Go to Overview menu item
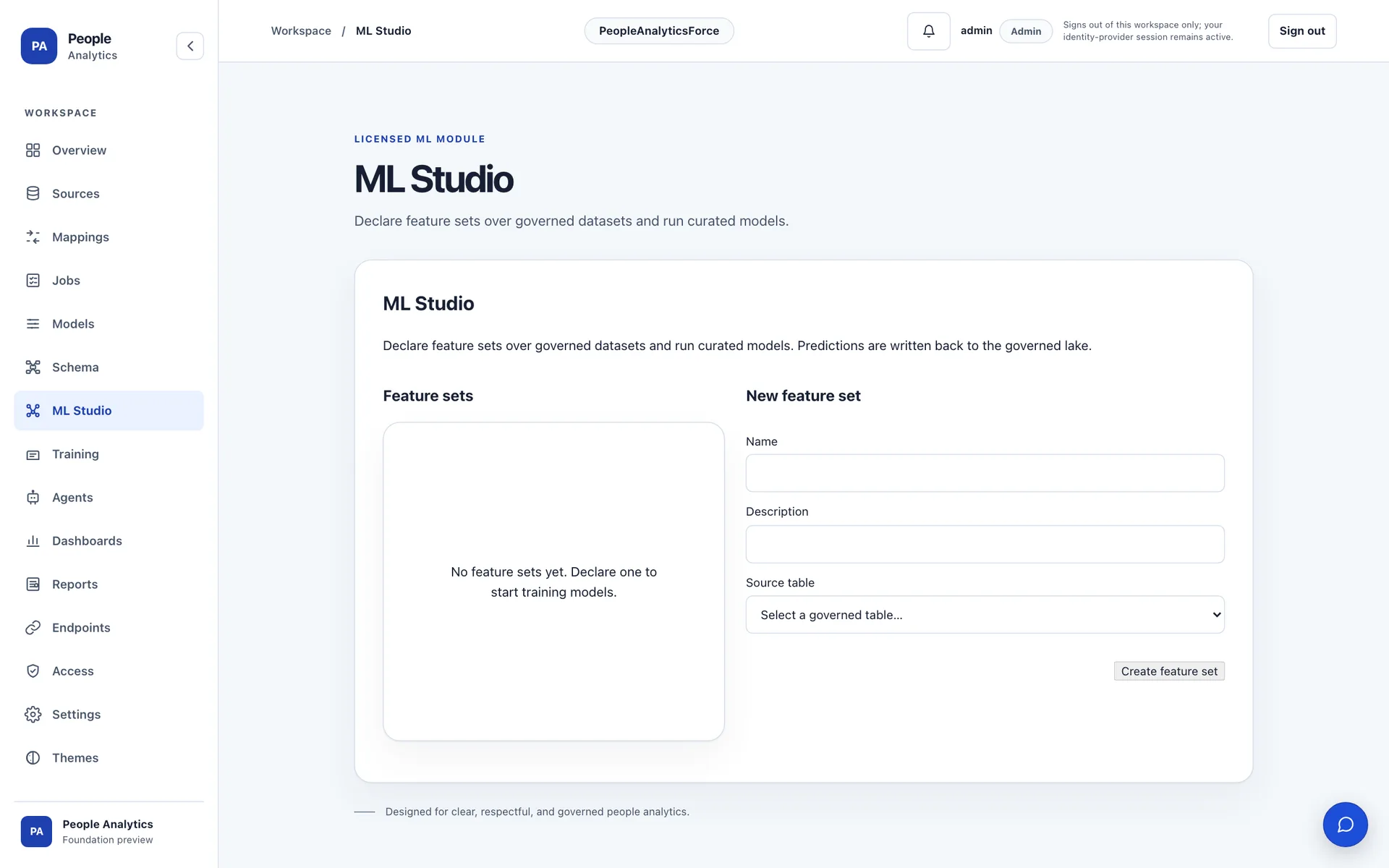Viewport: 1389px width, 868px height. [x=109, y=150]
